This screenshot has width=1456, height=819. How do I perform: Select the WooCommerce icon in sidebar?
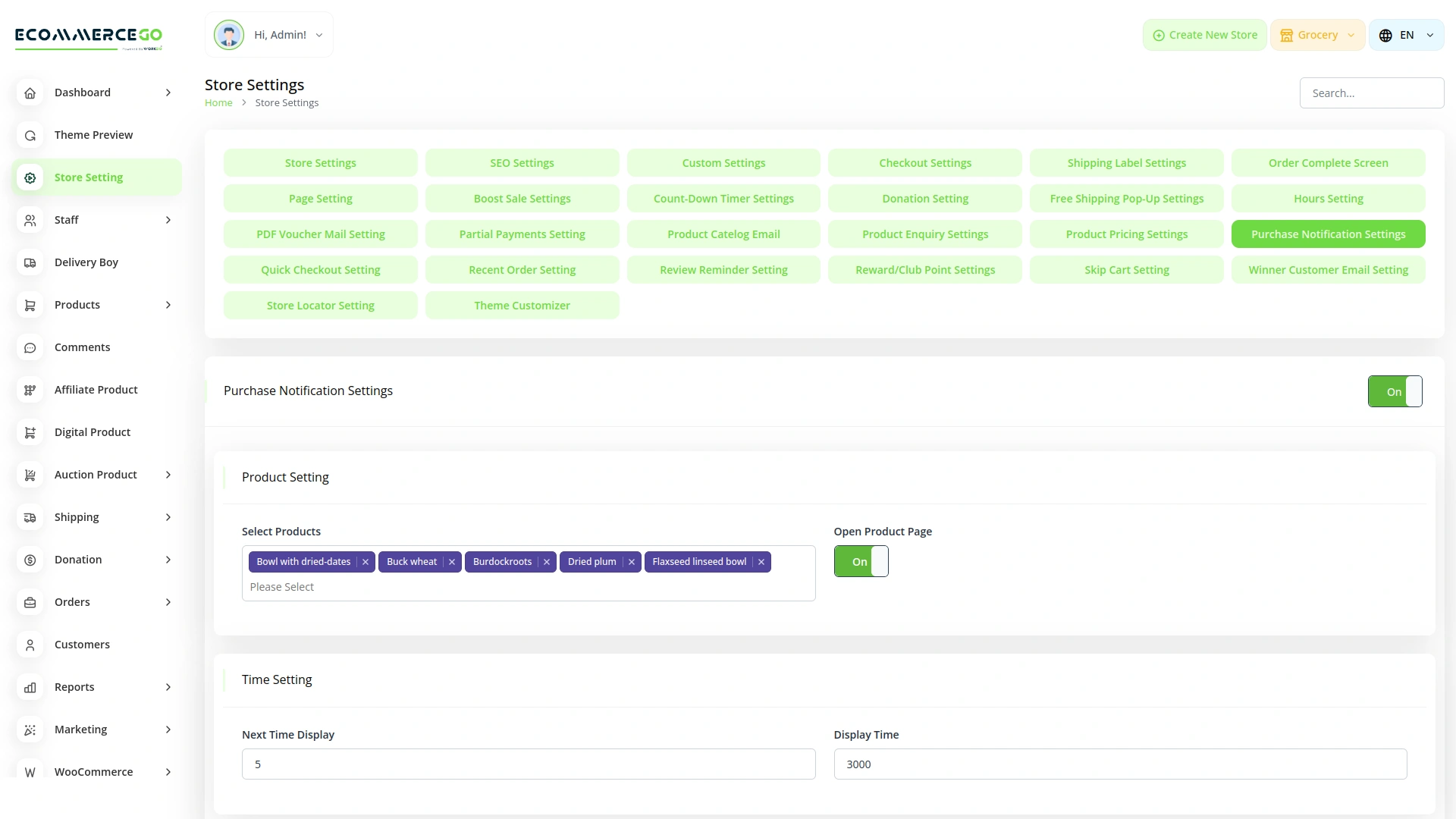[30, 772]
